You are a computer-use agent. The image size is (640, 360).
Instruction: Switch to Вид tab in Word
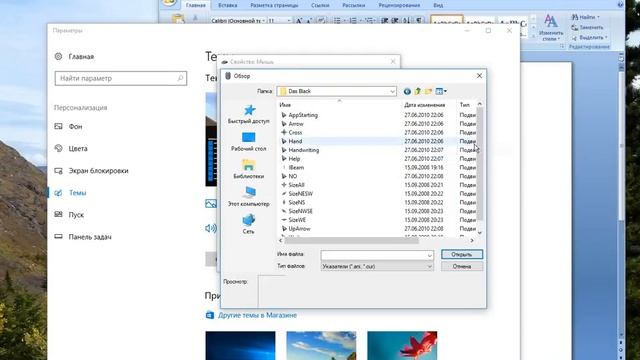pyautogui.click(x=438, y=5)
